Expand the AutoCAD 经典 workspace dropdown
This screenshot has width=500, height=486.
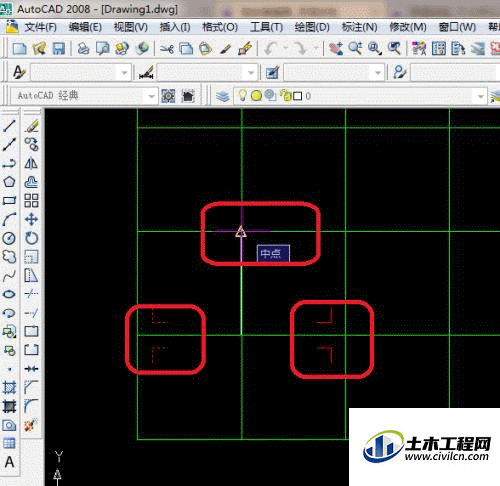[x=151, y=96]
